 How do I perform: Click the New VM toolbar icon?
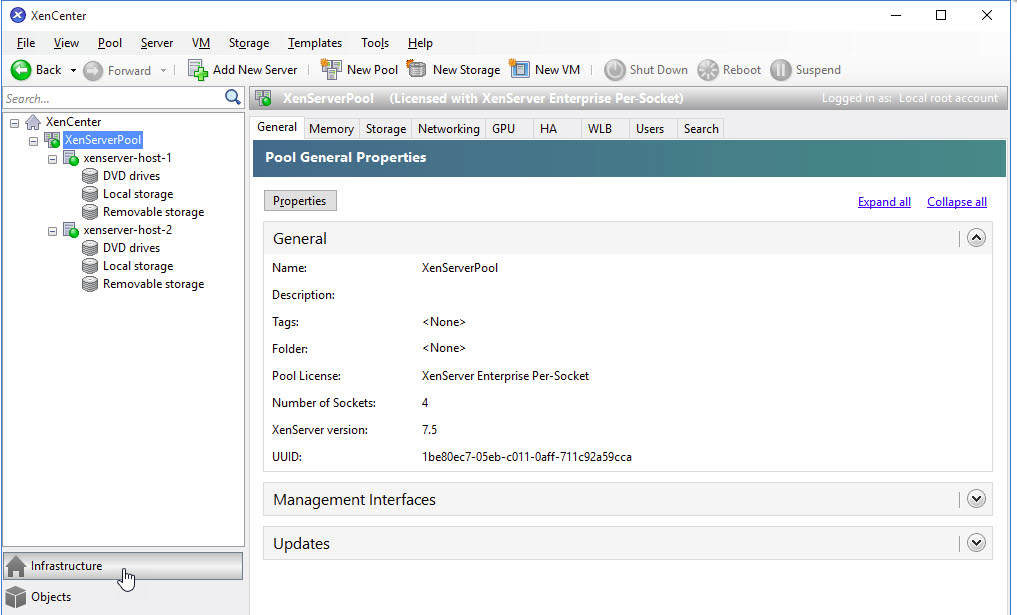[520, 68]
